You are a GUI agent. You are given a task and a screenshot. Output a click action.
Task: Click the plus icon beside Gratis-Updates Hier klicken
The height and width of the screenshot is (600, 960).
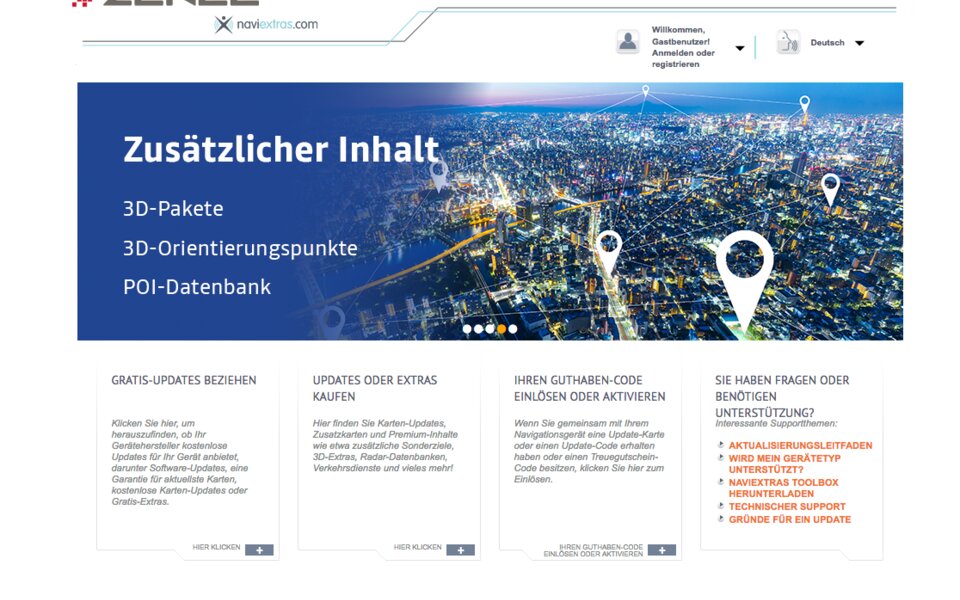pos(259,550)
